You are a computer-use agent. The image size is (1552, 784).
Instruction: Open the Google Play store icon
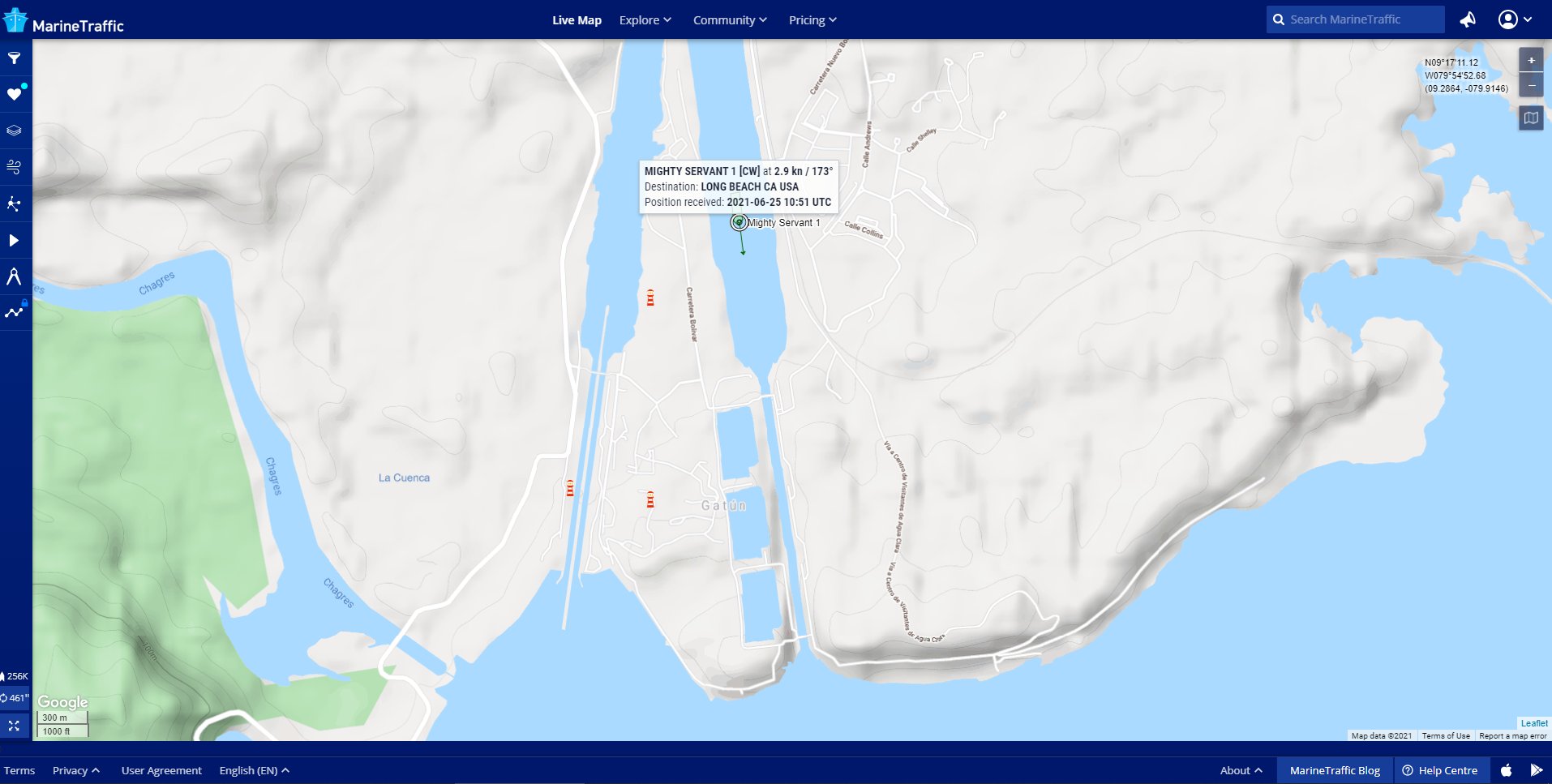coord(1536,770)
